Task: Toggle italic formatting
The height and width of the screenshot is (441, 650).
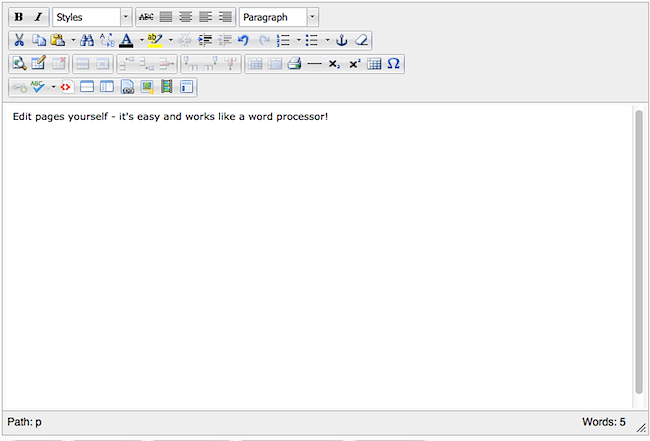Action: click(x=37, y=17)
